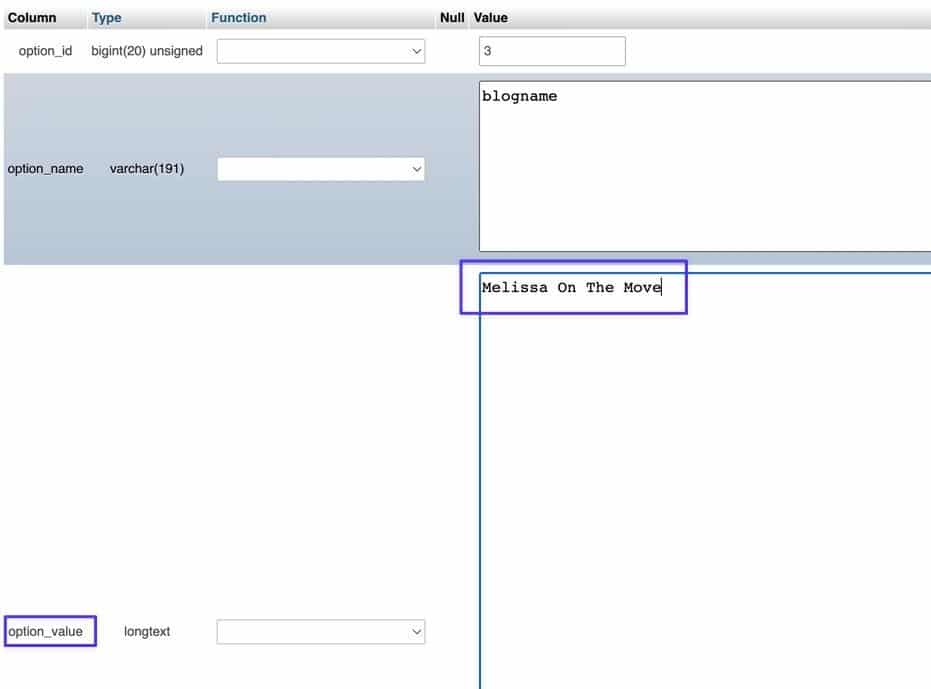This screenshot has width=931, height=689.
Task: Open the Function dropdown for option_name
Action: [320, 168]
